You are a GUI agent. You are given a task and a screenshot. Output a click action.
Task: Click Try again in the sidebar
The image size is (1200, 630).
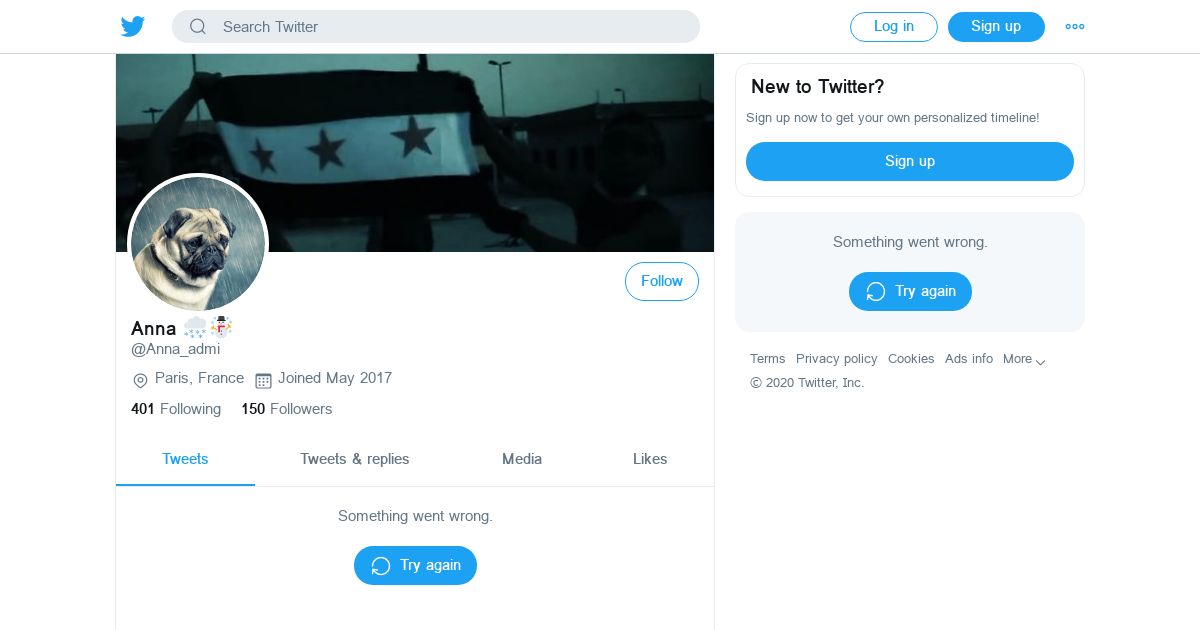point(910,291)
